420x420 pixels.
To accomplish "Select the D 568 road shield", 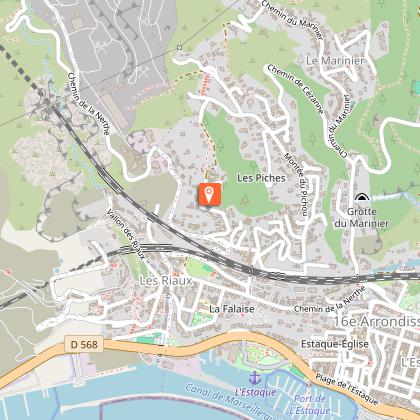I will point(84,344).
